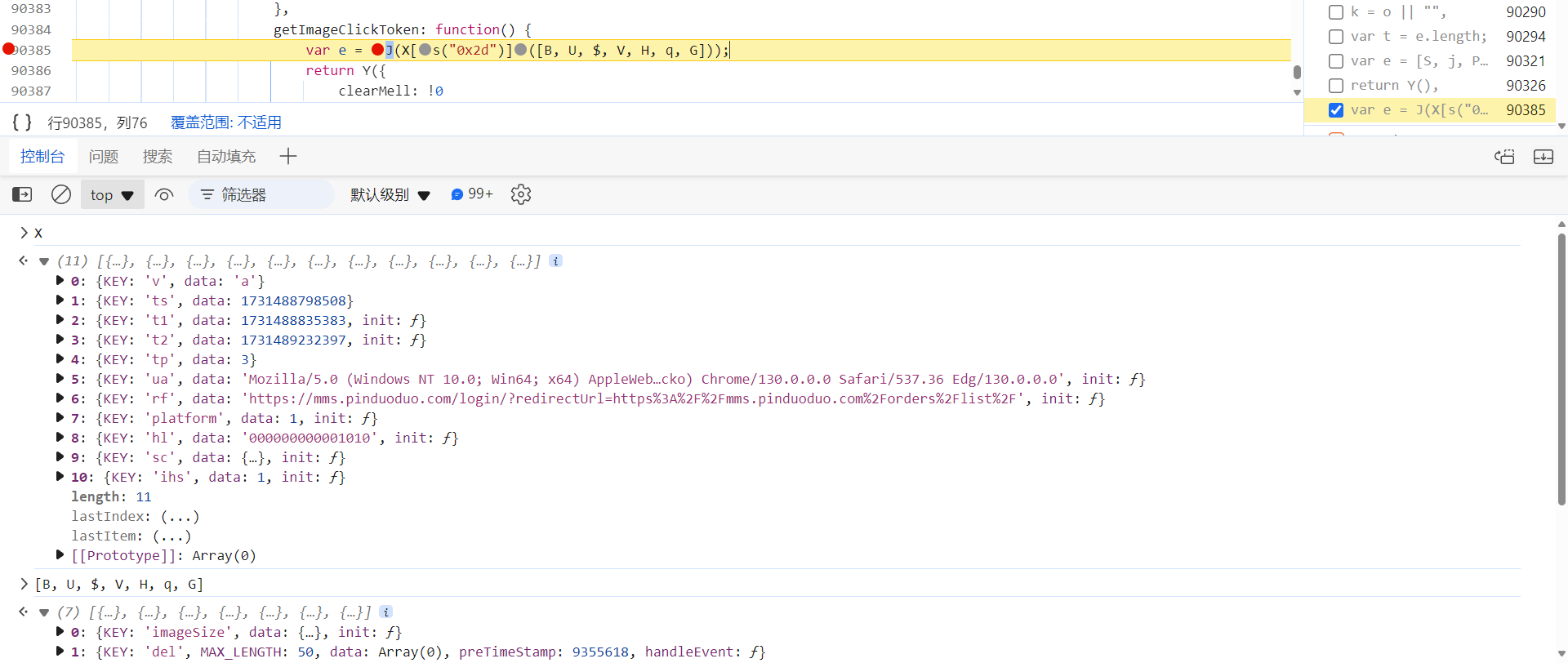
Task: Focus the 筛选器 filter input field
Action: [x=269, y=194]
